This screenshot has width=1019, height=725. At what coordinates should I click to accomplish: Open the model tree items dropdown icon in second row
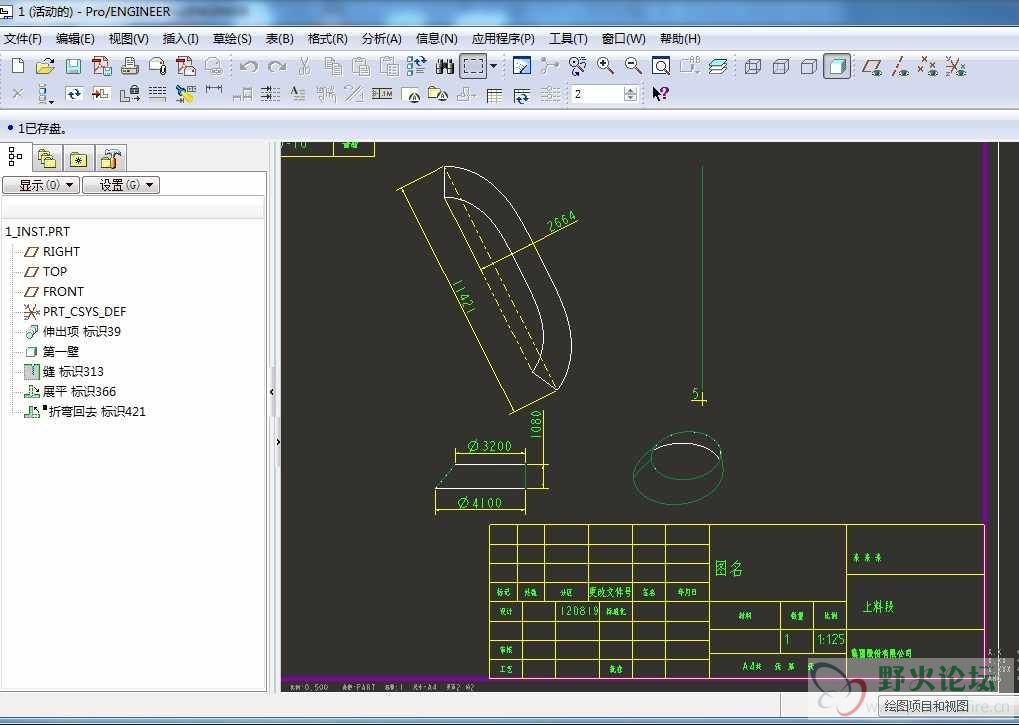45,94
